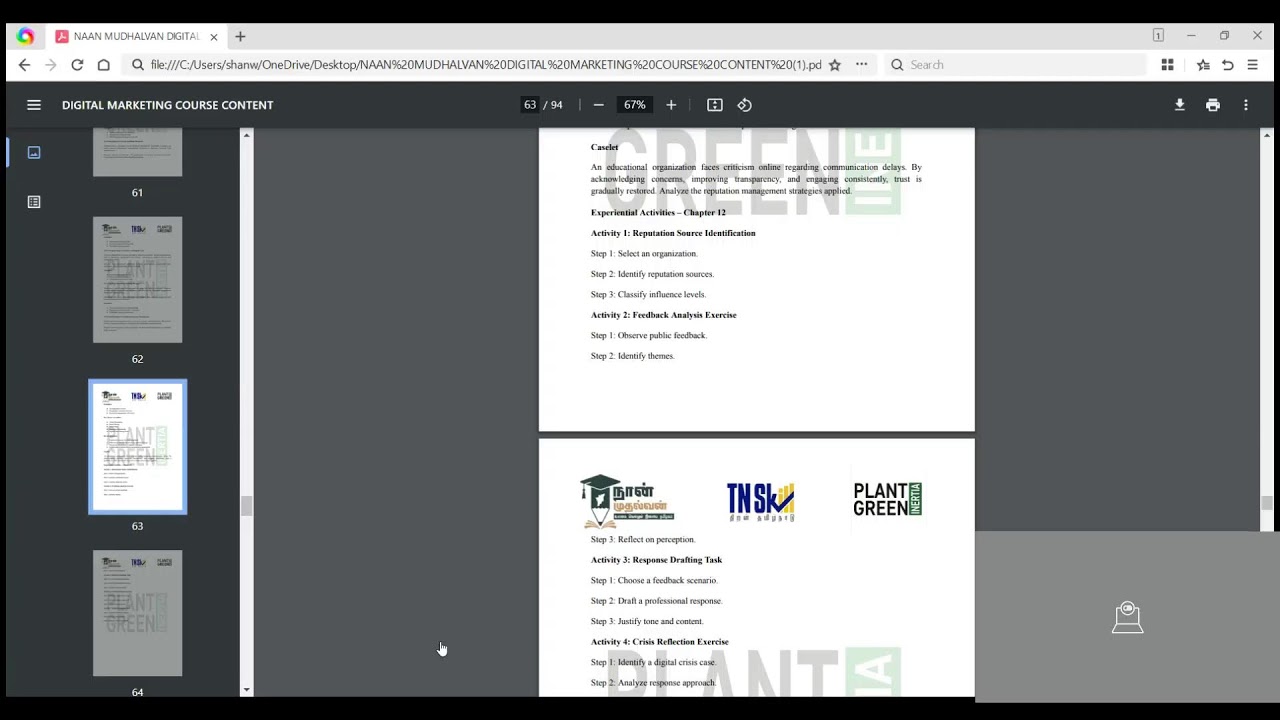Show document outline view in sidebar

(x=34, y=202)
